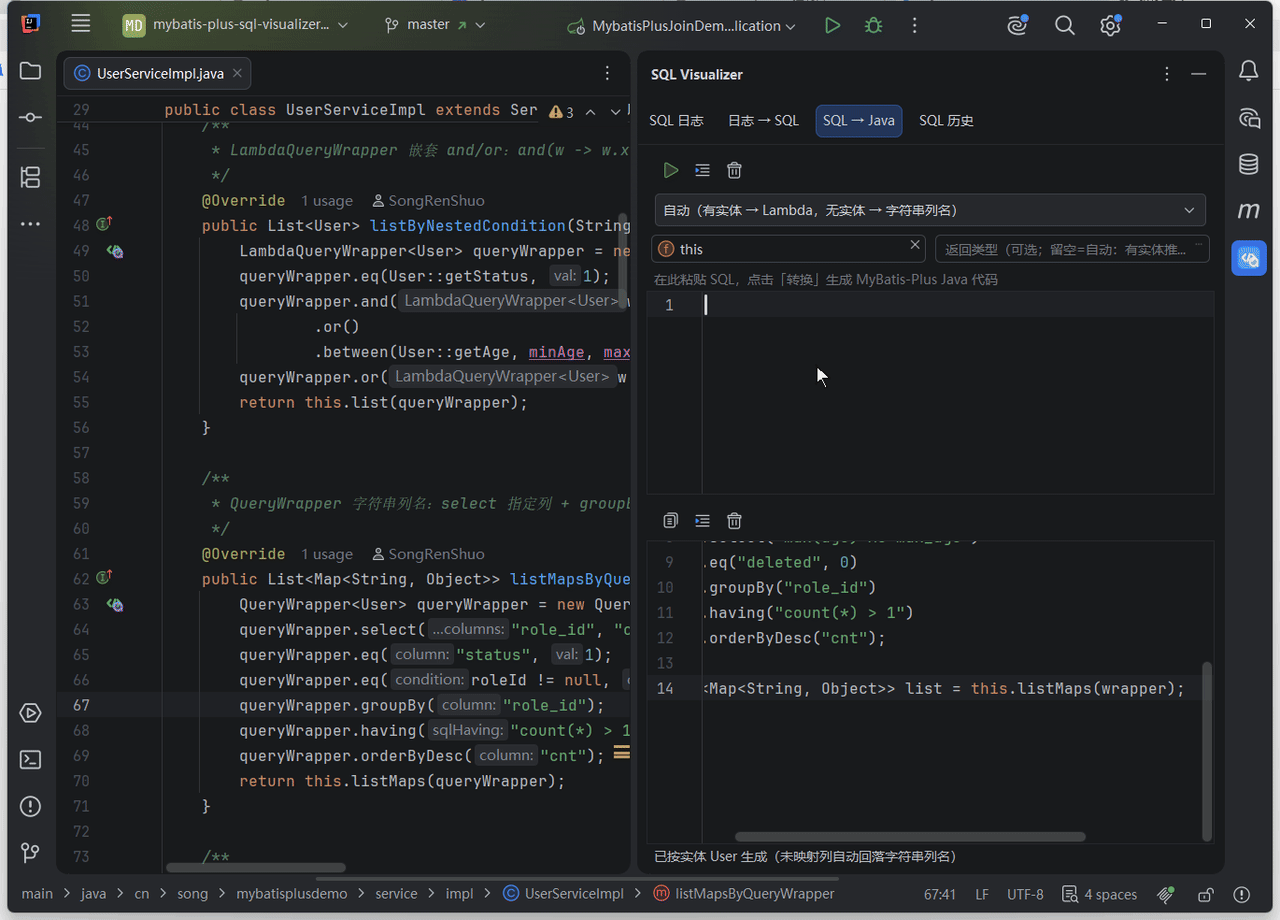Open the Git tool window
The width and height of the screenshot is (1280, 920).
click(30, 853)
